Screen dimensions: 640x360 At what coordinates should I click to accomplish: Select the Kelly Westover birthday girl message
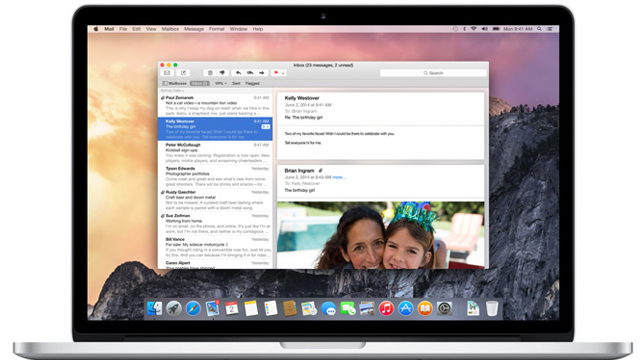[x=215, y=129]
